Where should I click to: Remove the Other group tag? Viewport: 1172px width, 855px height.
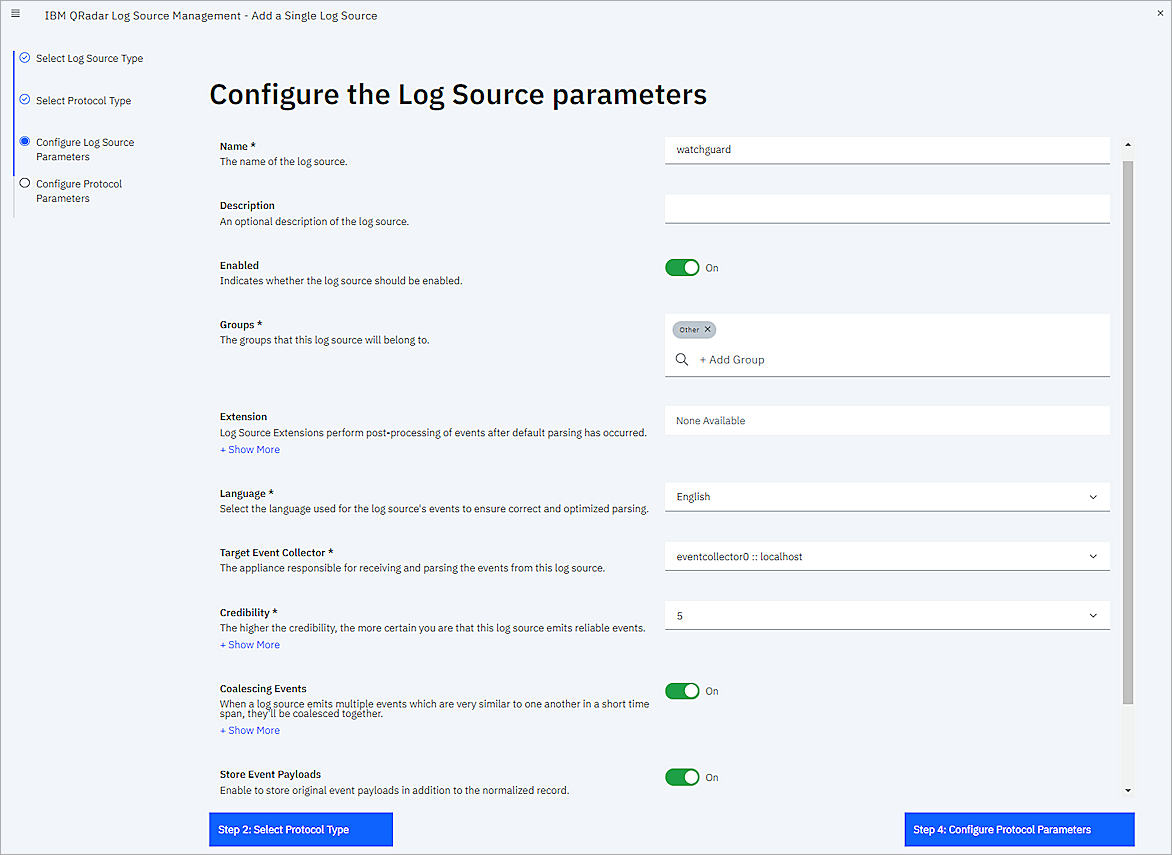click(x=707, y=329)
